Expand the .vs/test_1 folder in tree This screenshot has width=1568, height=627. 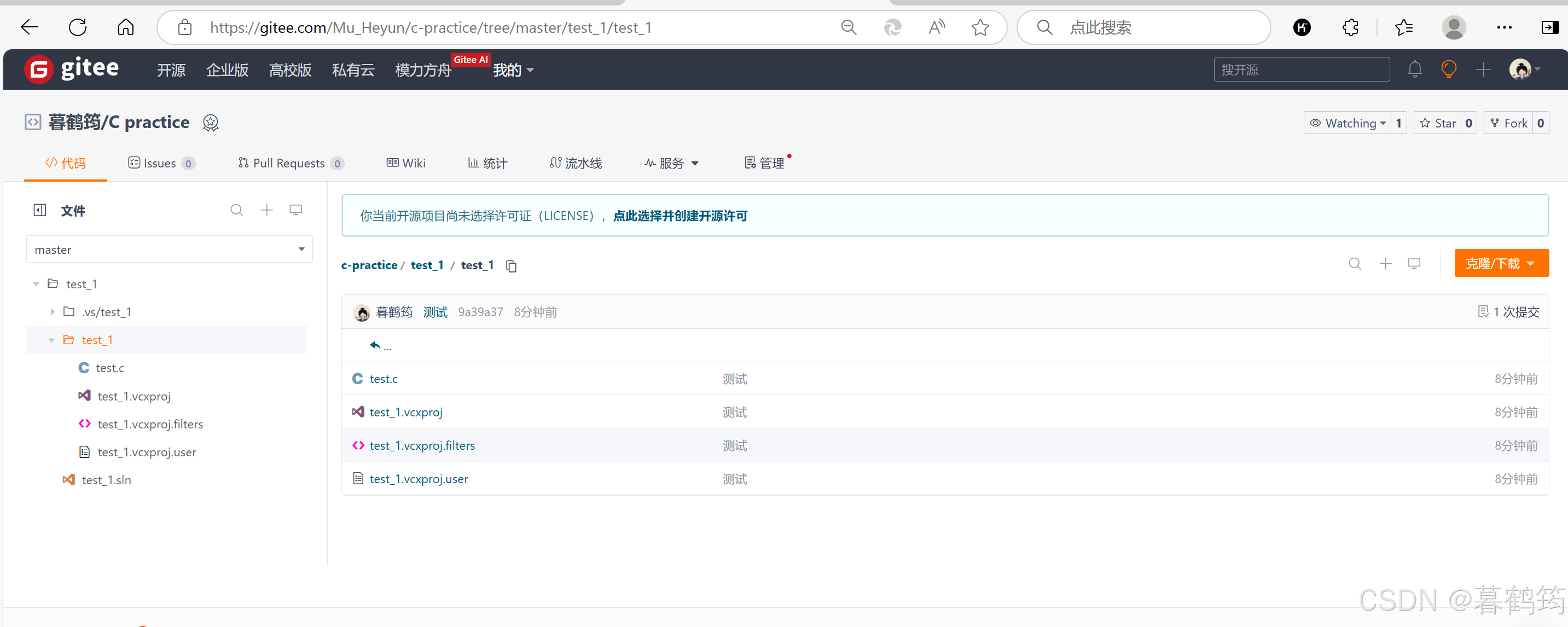click(53, 312)
